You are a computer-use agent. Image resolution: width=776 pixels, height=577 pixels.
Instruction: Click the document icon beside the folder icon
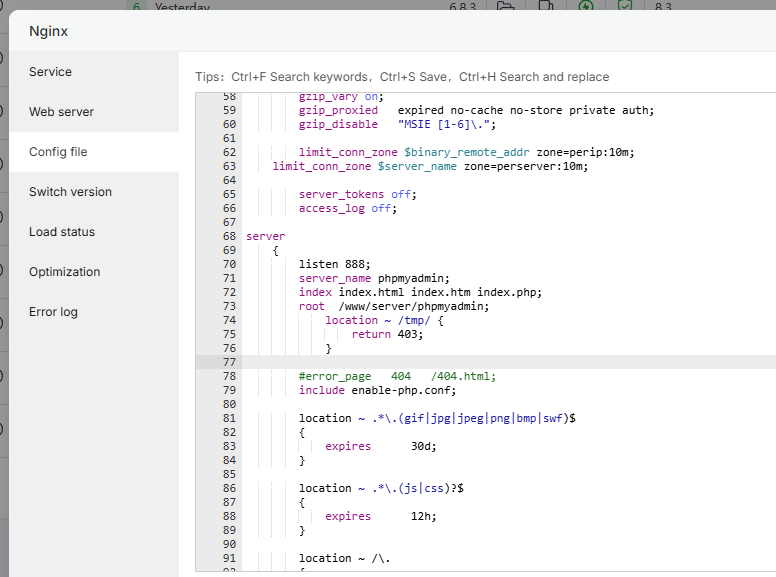546,6
